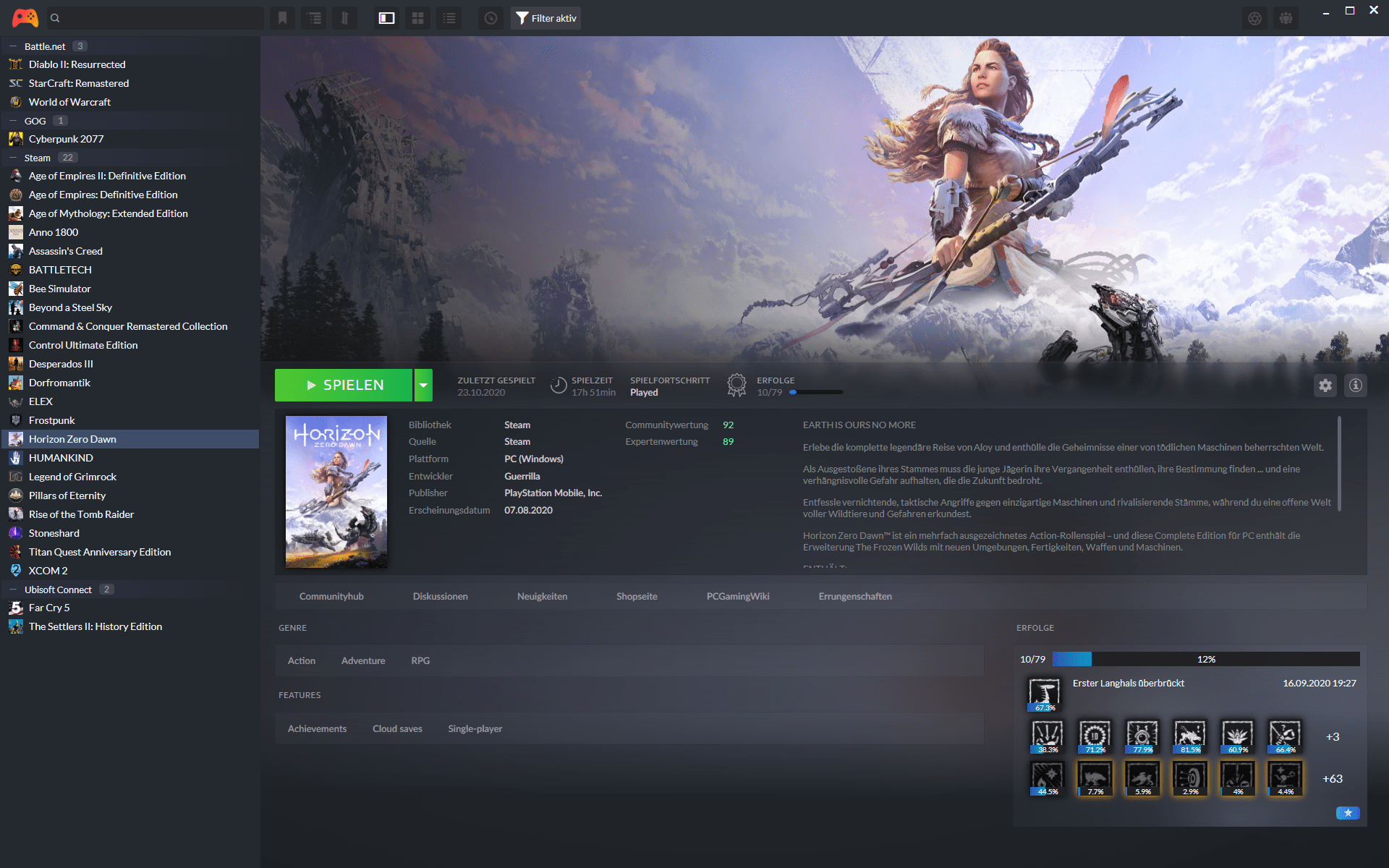Click the PC (Windows) platform link
1389x868 pixels.
click(x=534, y=459)
